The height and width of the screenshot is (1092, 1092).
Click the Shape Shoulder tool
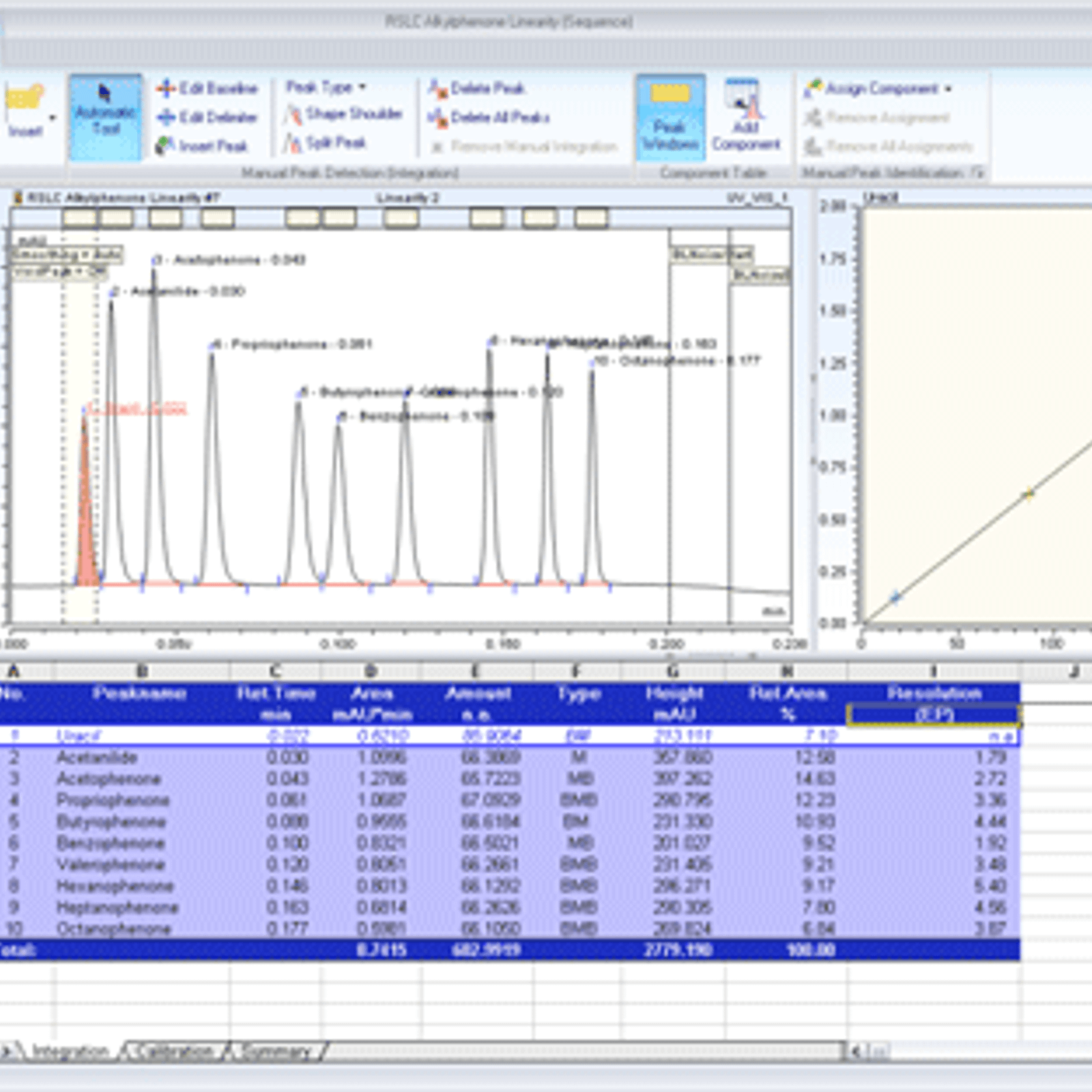(343, 114)
